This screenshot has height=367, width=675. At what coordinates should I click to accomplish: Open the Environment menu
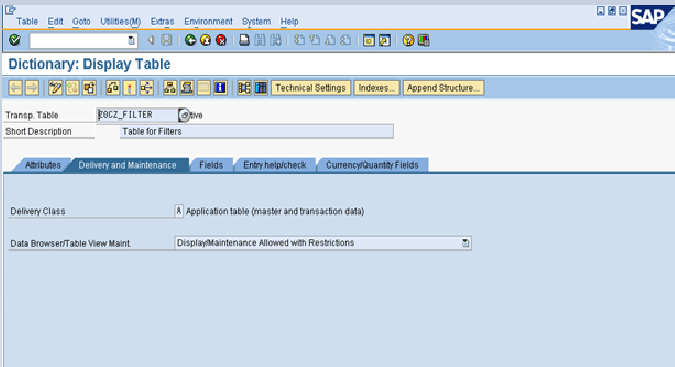[208, 21]
